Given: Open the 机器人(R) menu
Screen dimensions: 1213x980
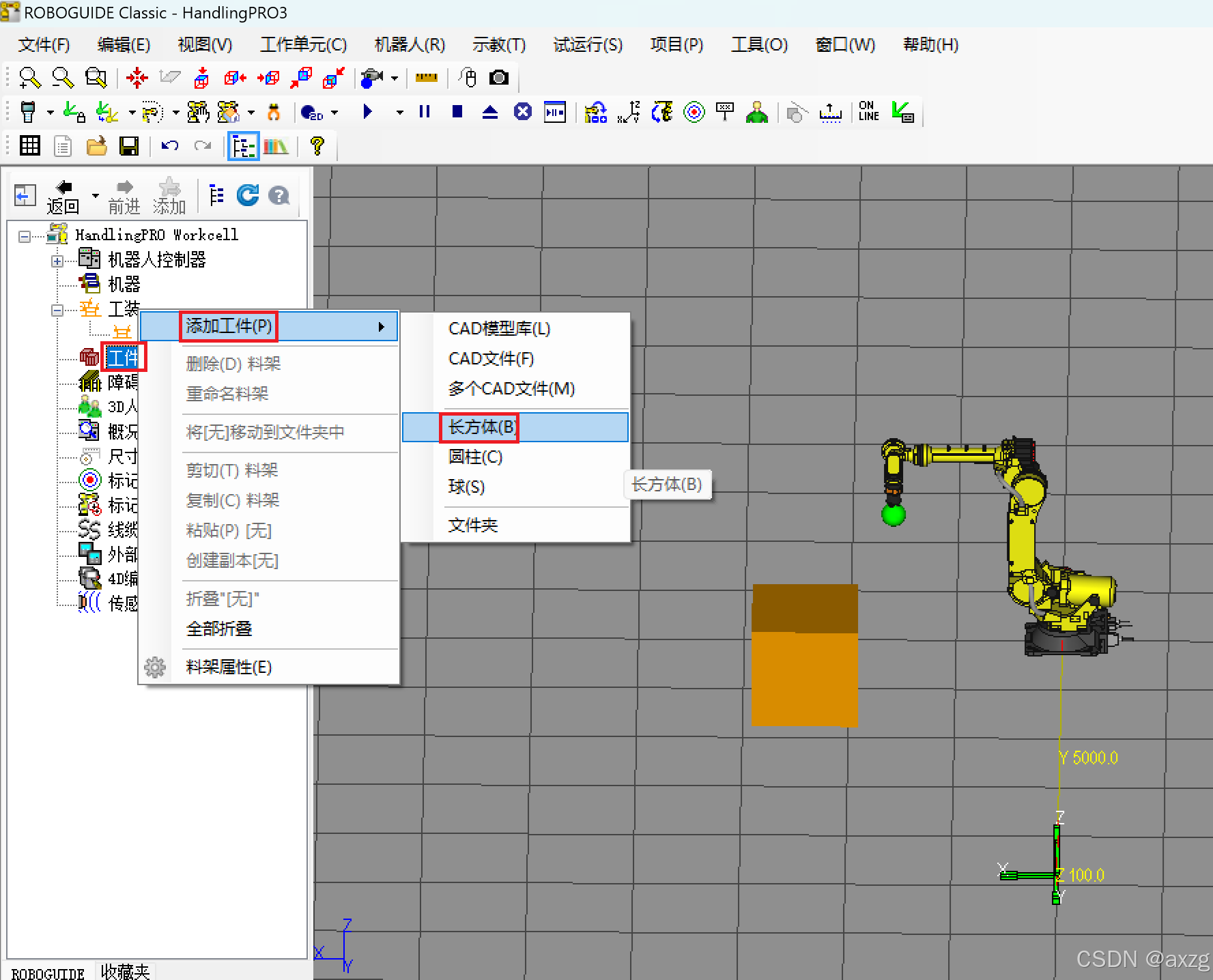Looking at the screenshot, I should 410,45.
